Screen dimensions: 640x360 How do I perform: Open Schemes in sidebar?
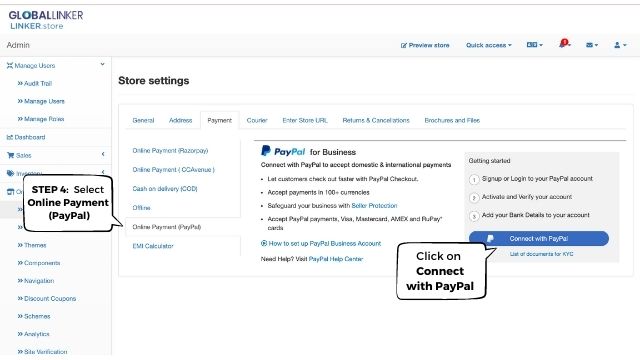(x=34, y=316)
